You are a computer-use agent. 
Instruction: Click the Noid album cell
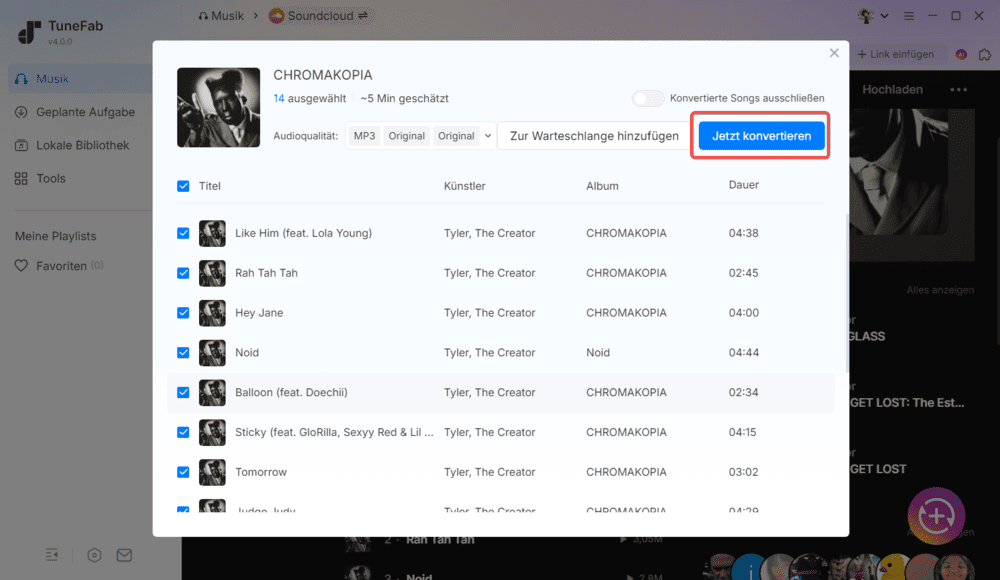click(x=598, y=353)
